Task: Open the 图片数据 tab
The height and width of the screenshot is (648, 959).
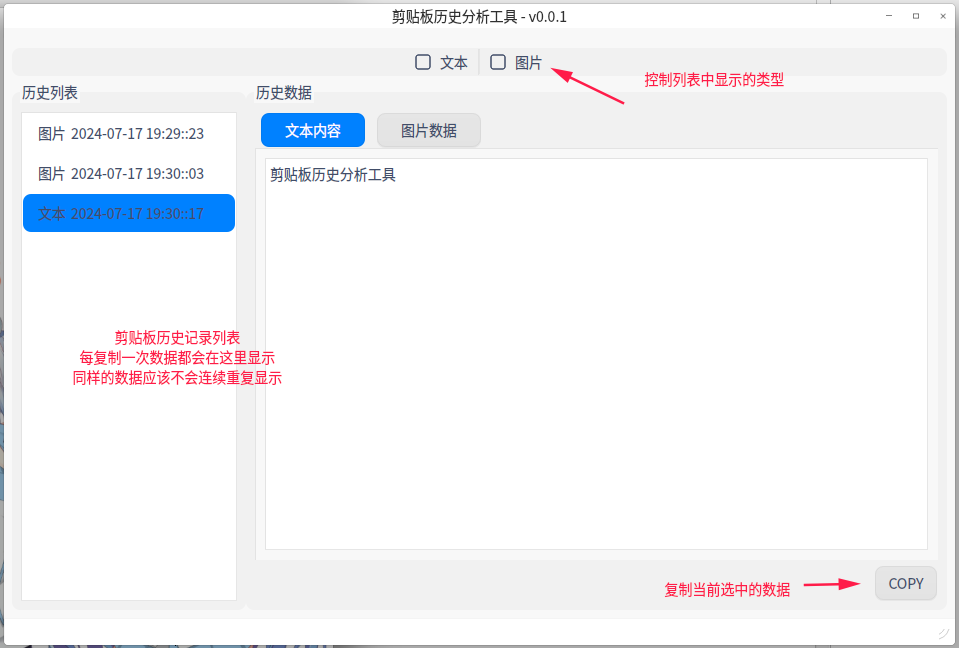Action: pos(428,130)
